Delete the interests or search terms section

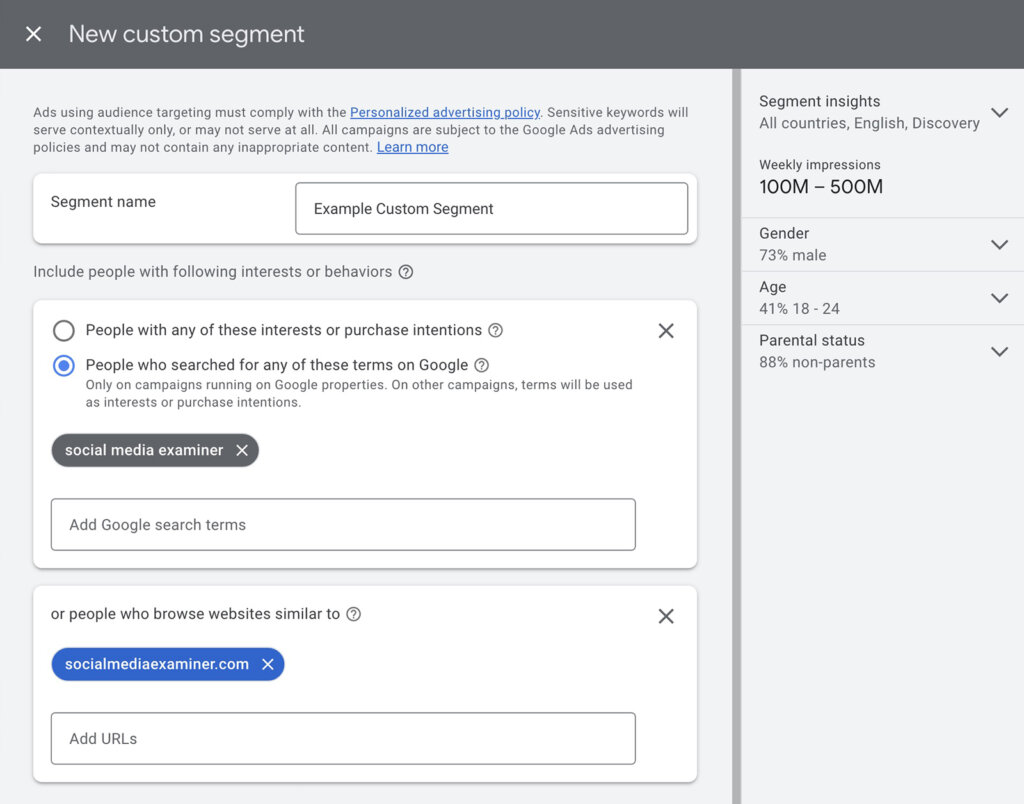pyautogui.click(x=666, y=331)
